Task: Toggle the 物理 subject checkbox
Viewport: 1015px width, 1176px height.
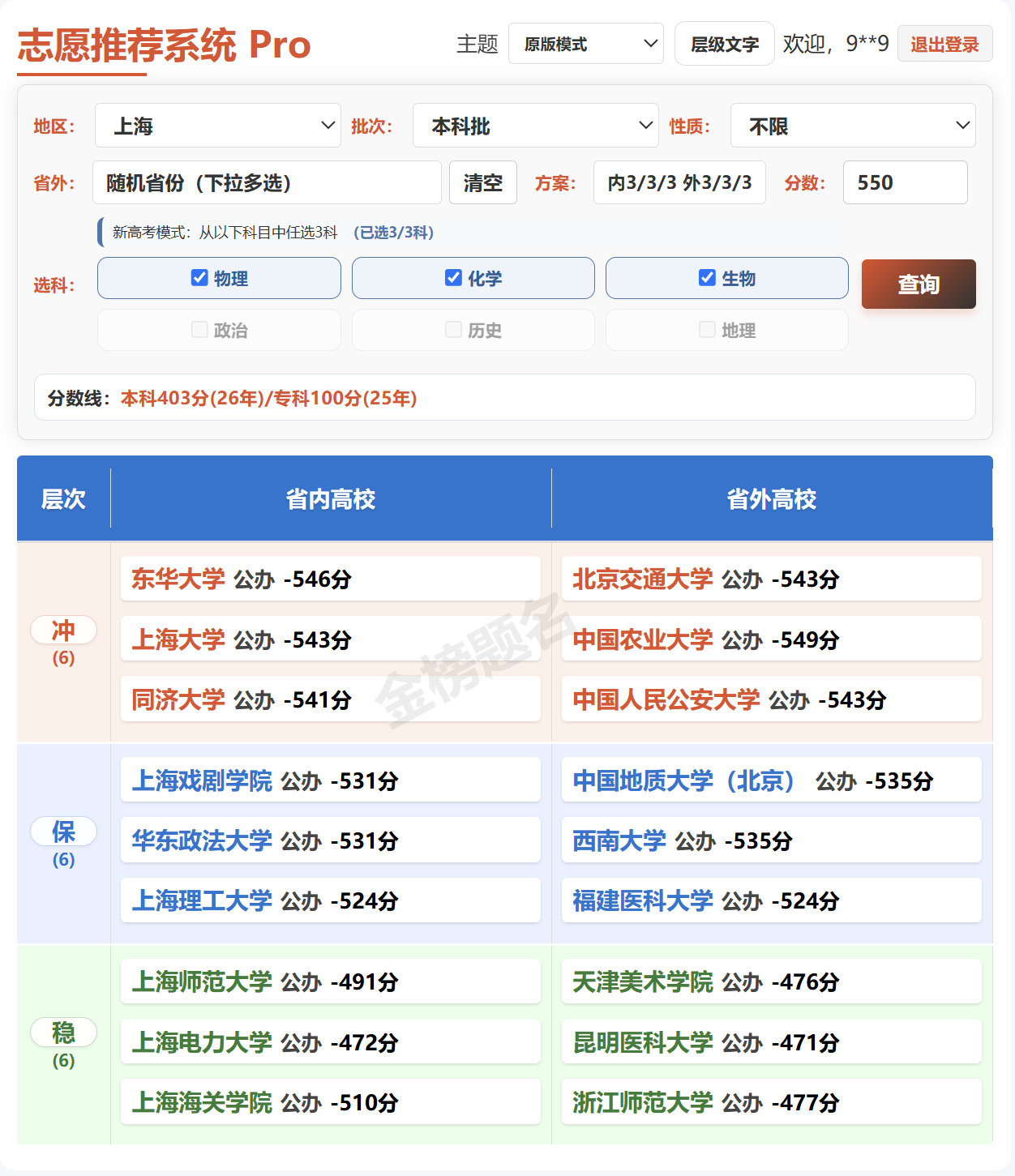Action: coord(199,278)
